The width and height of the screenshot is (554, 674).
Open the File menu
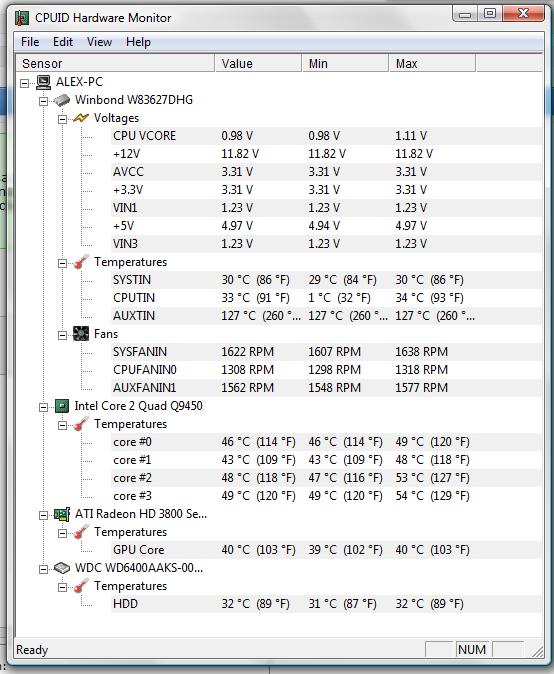[30, 42]
